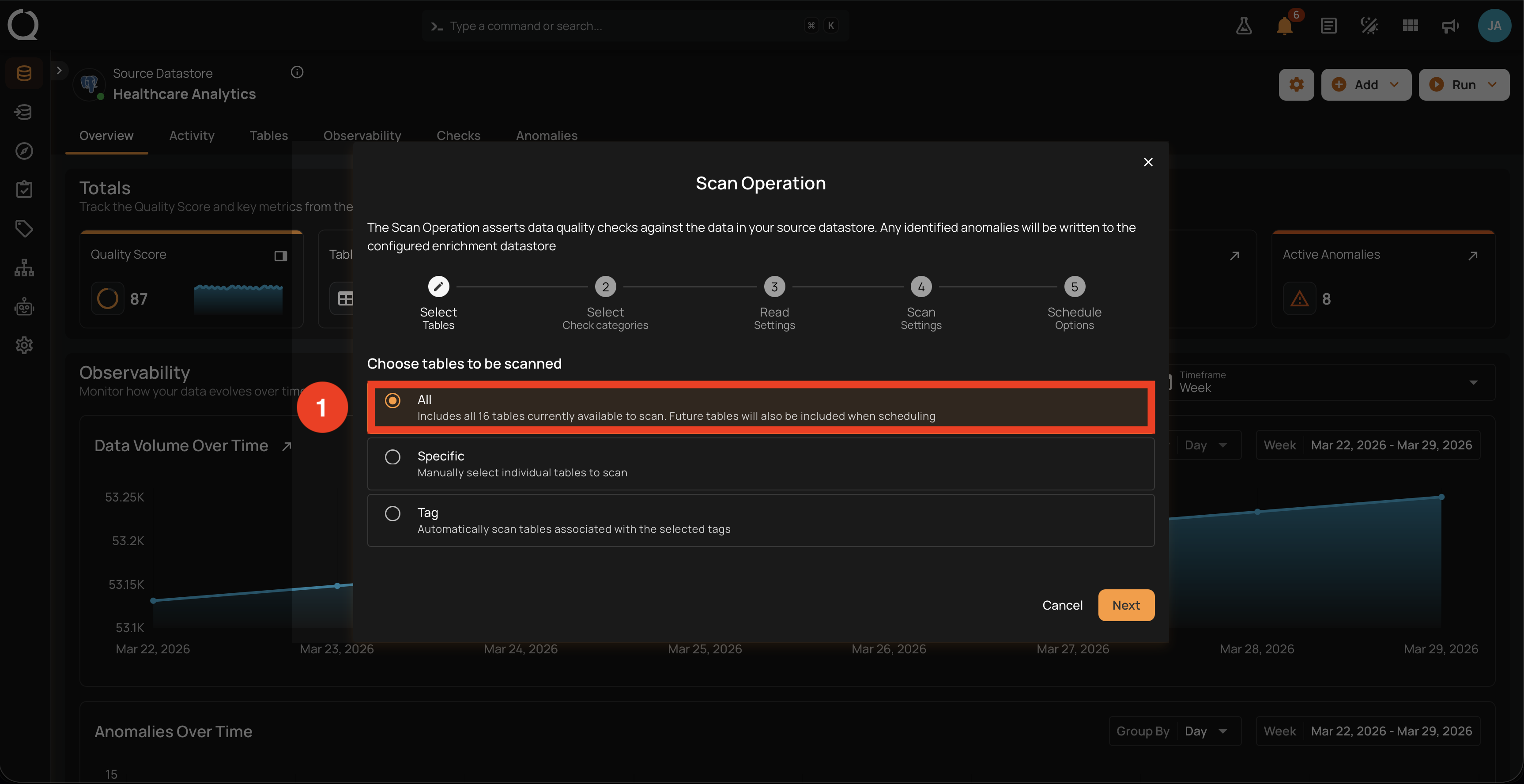The height and width of the screenshot is (784, 1524).
Task: Click the flask icon in top bar
Action: click(1244, 26)
